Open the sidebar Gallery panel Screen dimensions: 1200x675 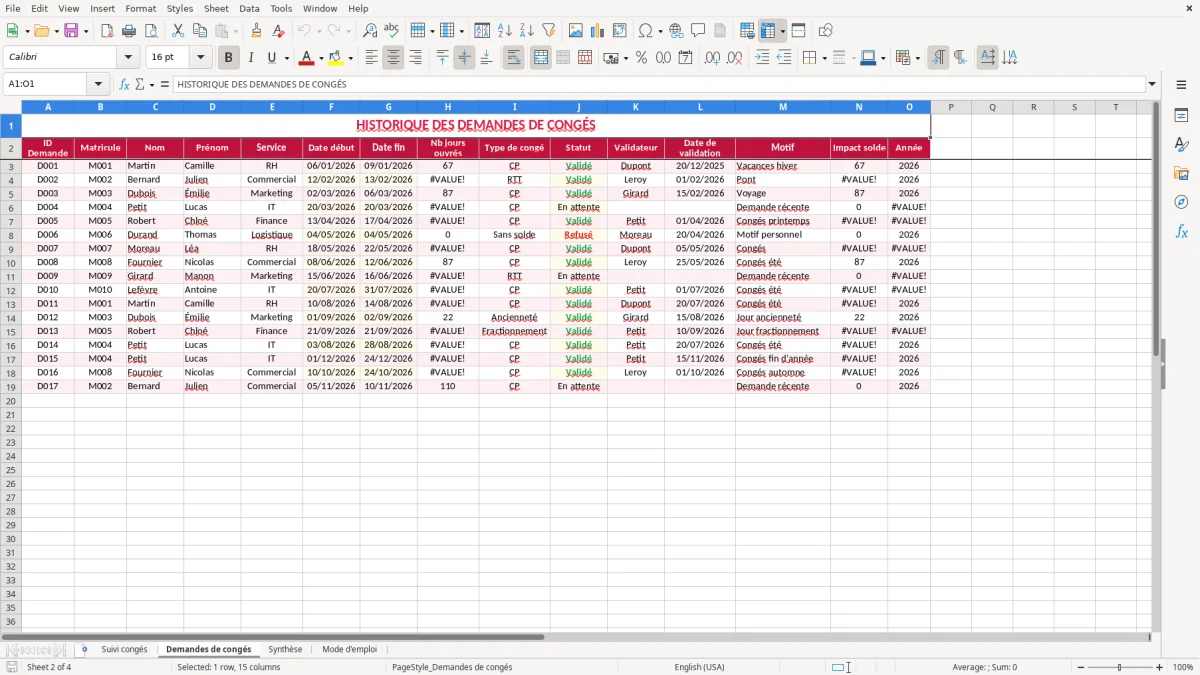pyautogui.click(x=1181, y=174)
